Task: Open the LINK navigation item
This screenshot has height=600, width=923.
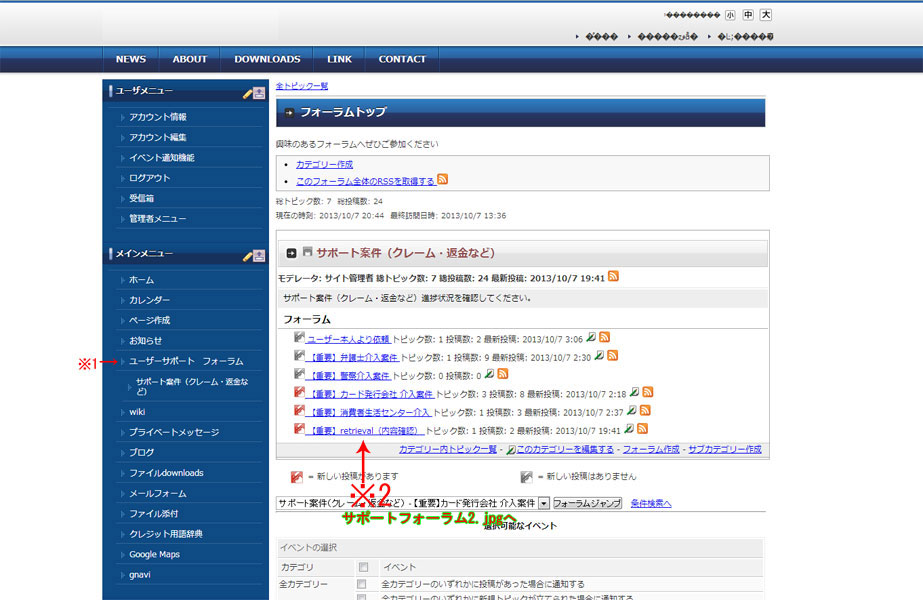Action: tap(340, 59)
